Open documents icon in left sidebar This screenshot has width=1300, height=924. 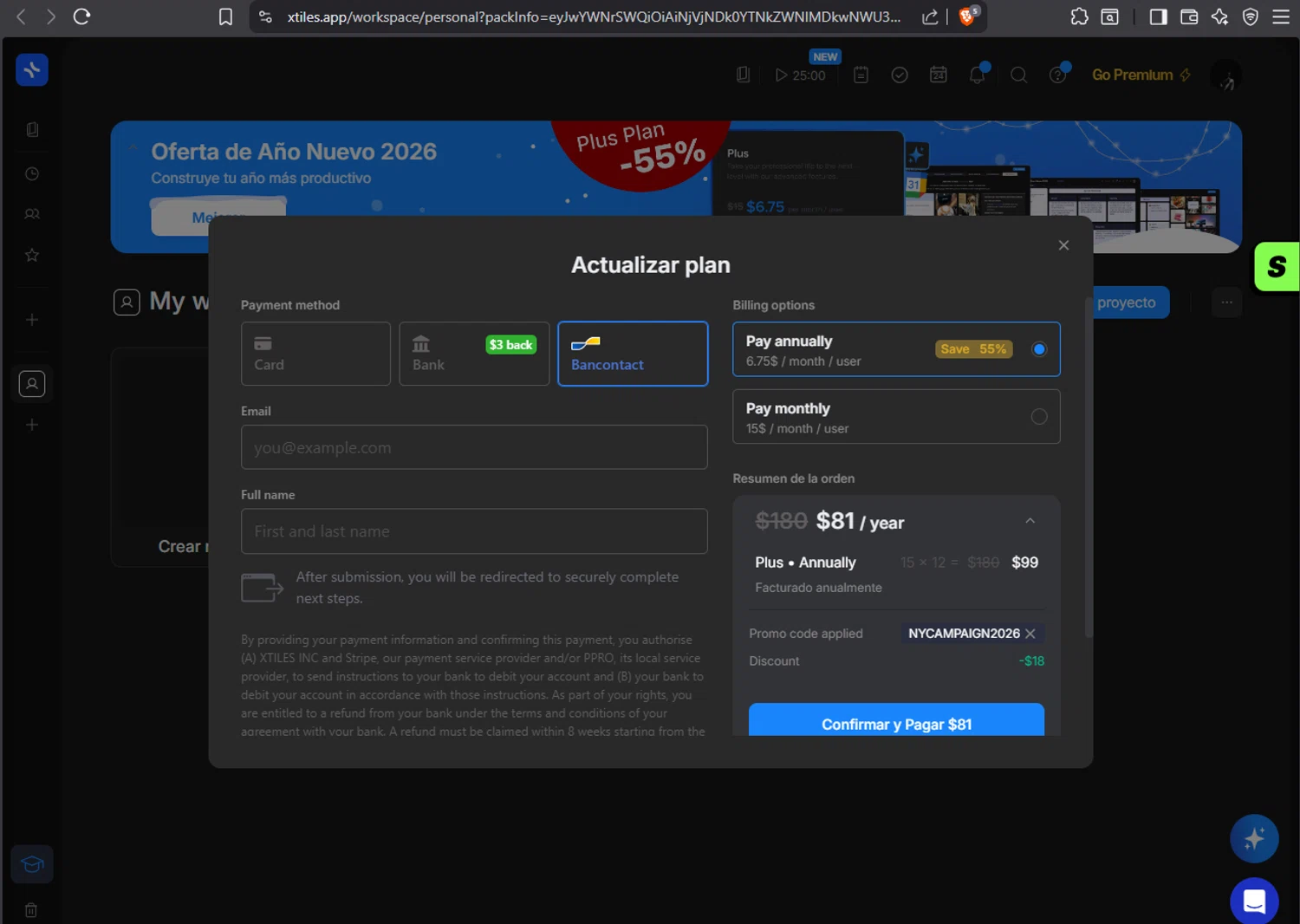[x=32, y=129]
